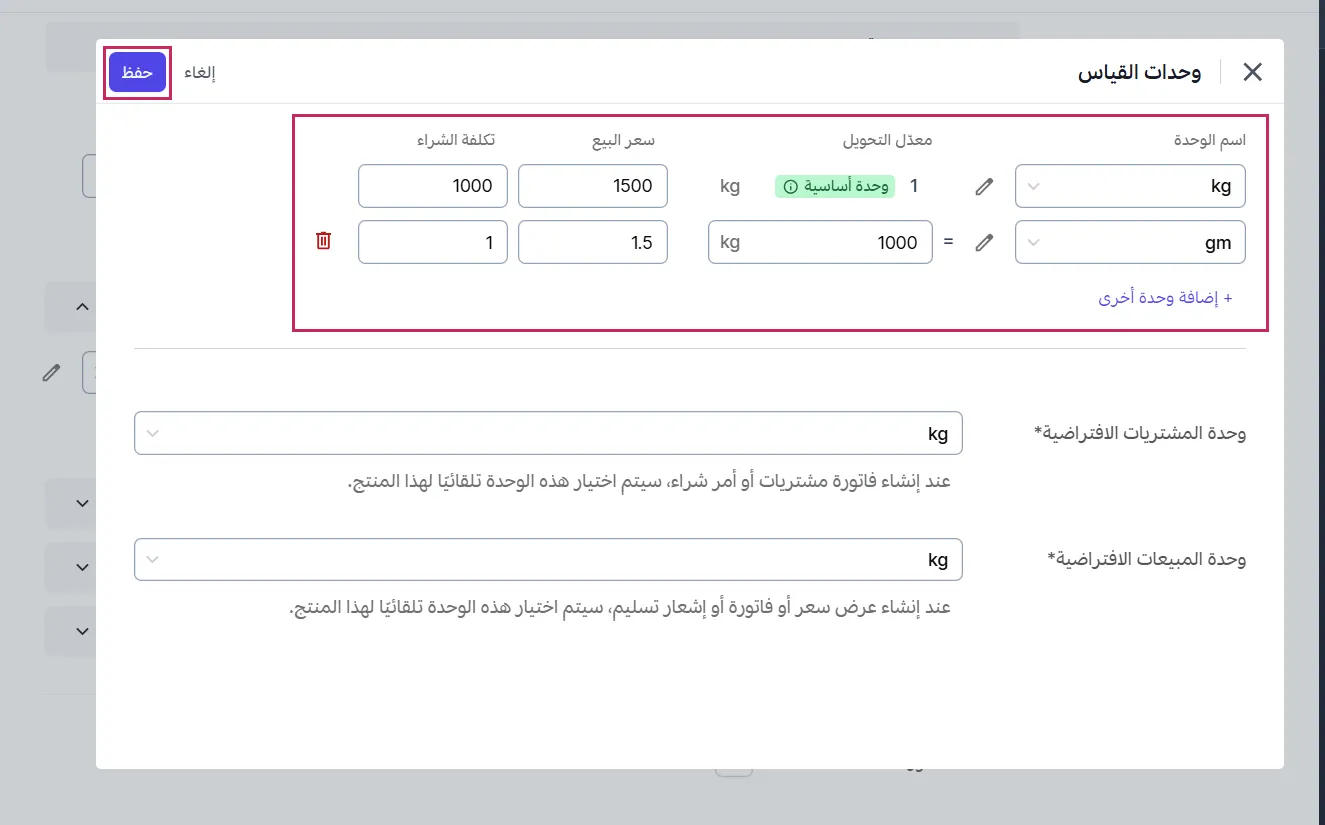
Task: Edit the kg base unit using its pencil icon
Action: point(983,186)
